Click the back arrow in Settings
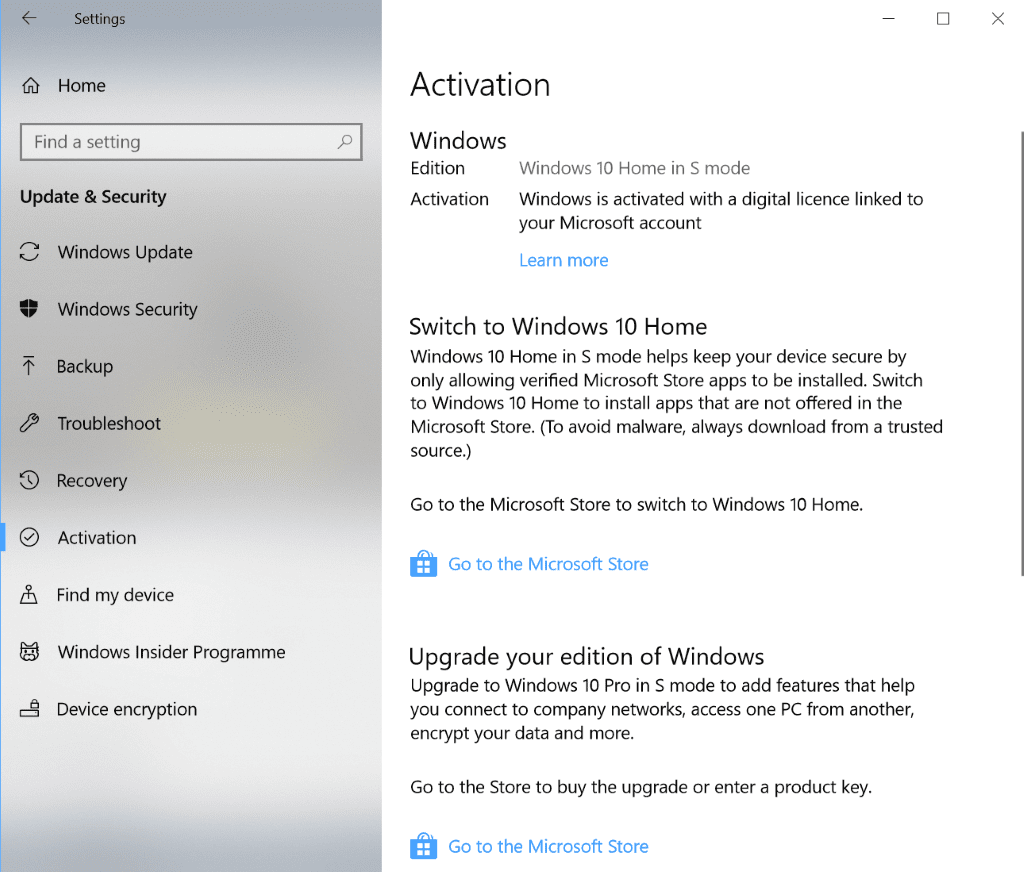This screenshot has width=1024, height=872. [x=29, y=18]
